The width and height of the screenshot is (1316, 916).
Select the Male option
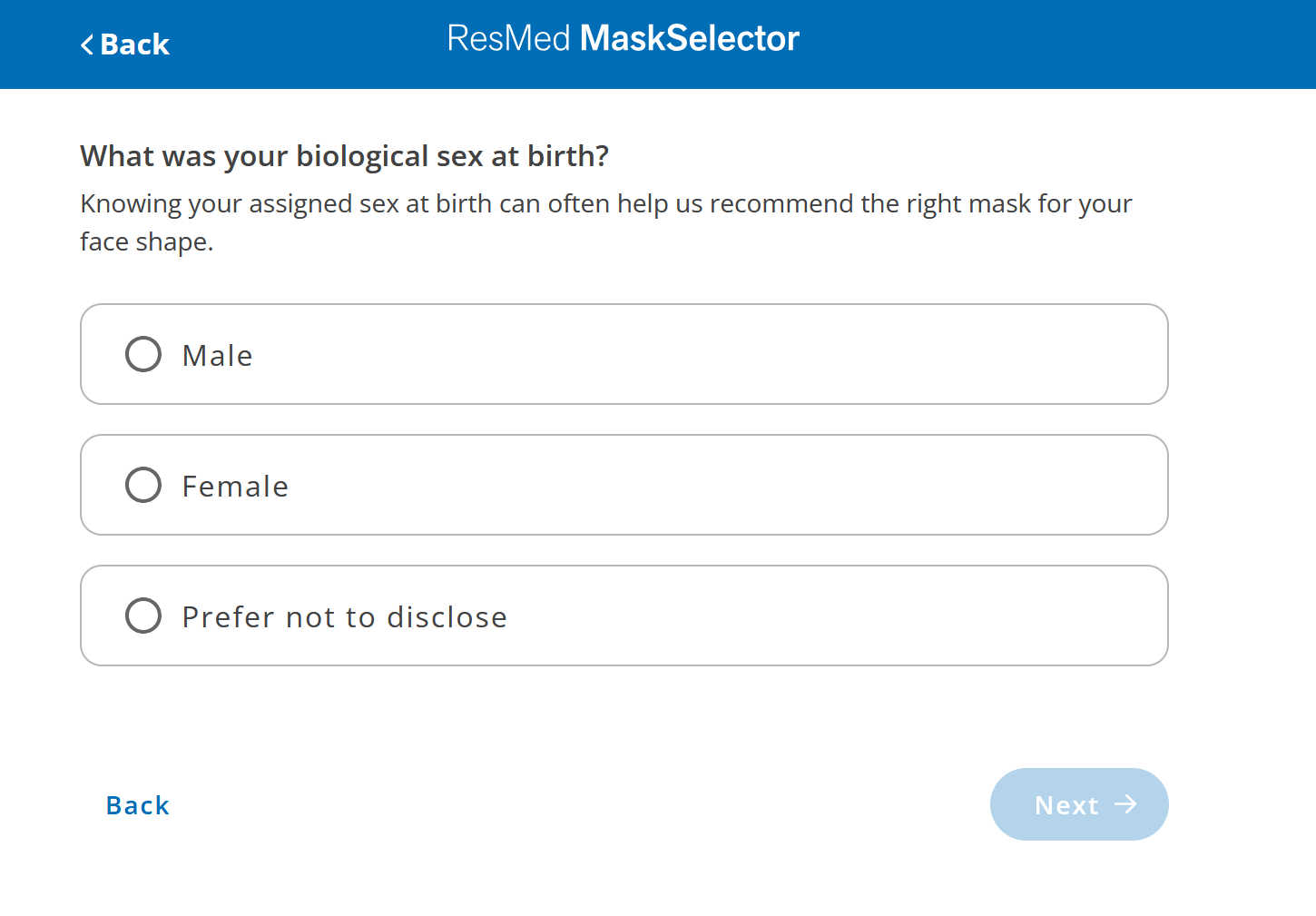(x=218, y=354)
